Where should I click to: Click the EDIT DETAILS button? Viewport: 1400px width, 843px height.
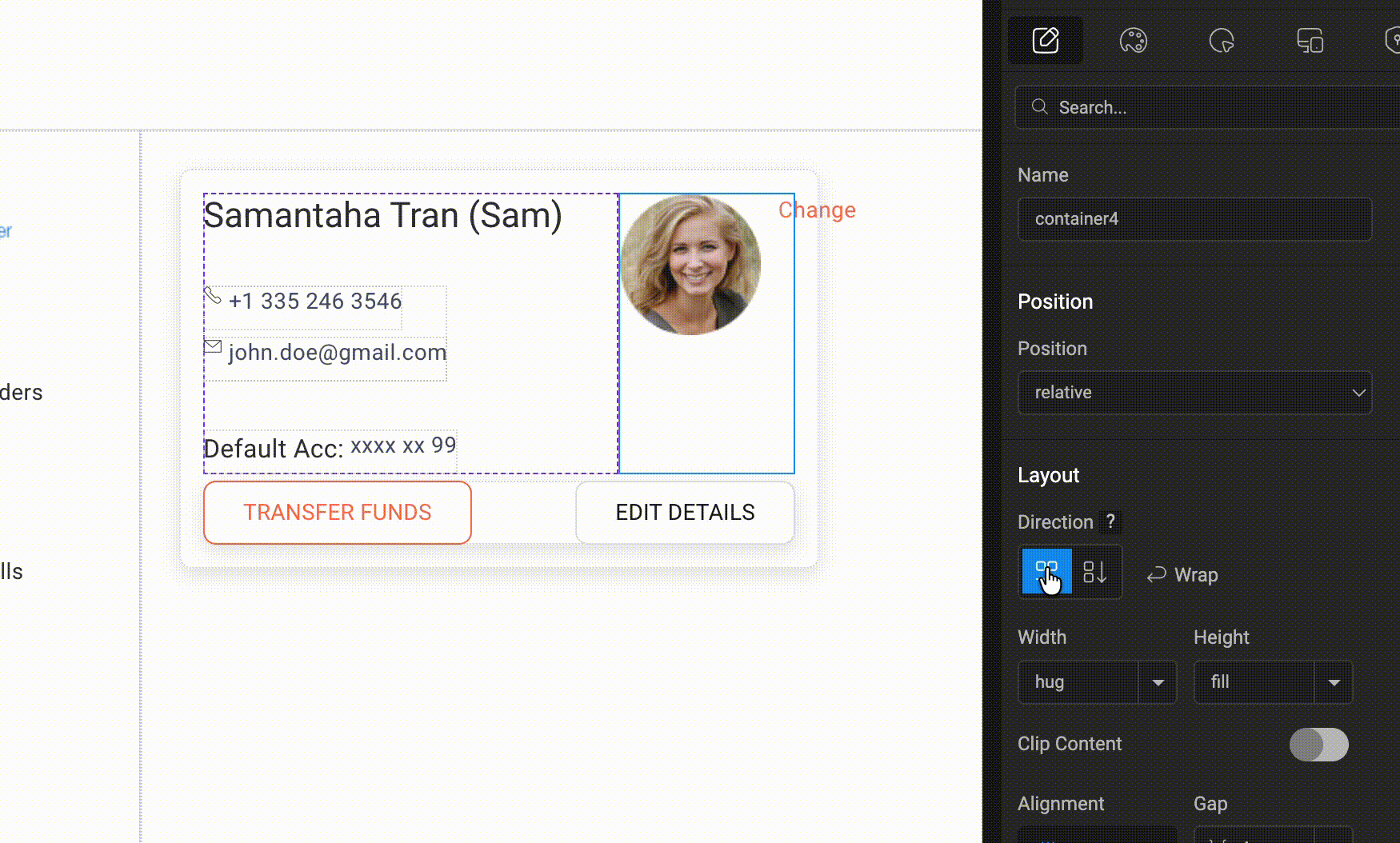685,512
